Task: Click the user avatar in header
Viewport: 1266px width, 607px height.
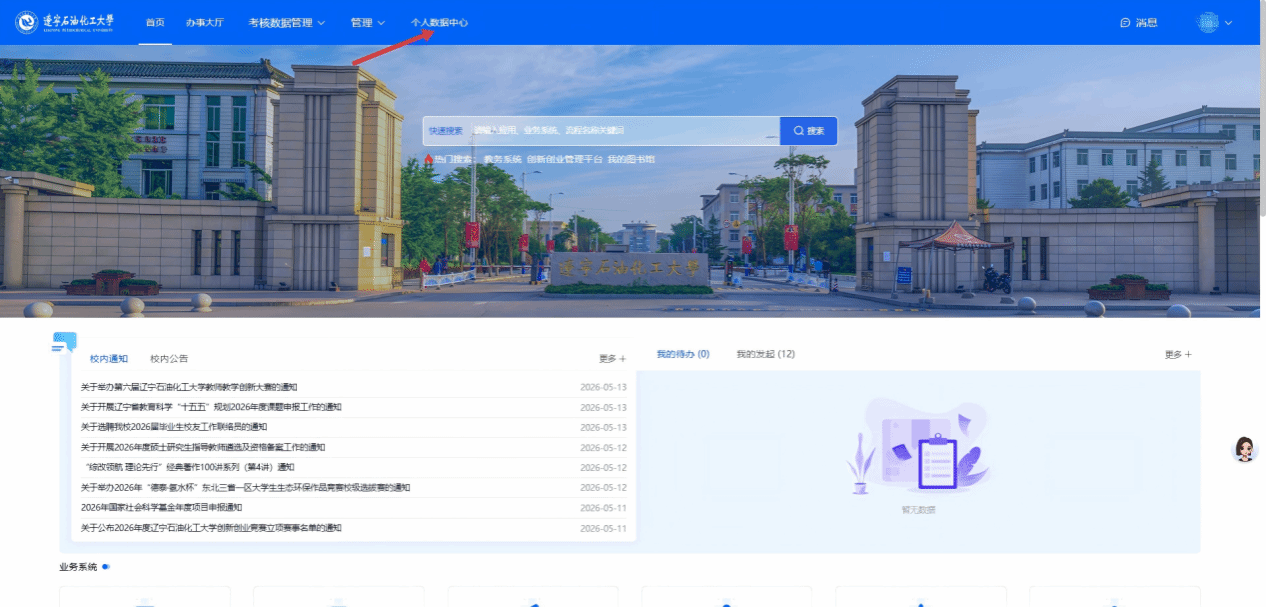Action: pos(1208,22)
